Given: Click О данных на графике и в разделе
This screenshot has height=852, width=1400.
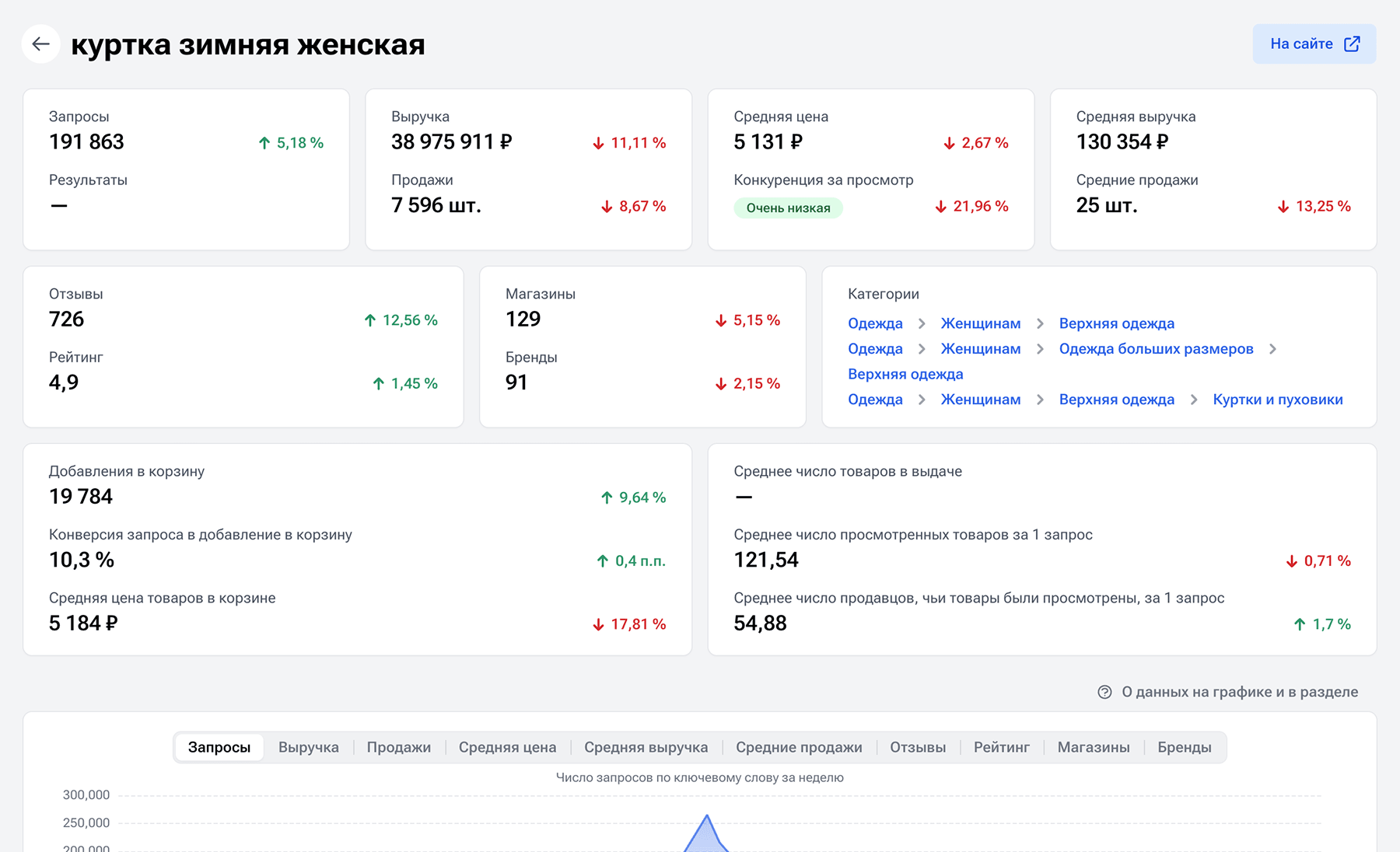Looking at the screenshot, I should pos(1239,692).
